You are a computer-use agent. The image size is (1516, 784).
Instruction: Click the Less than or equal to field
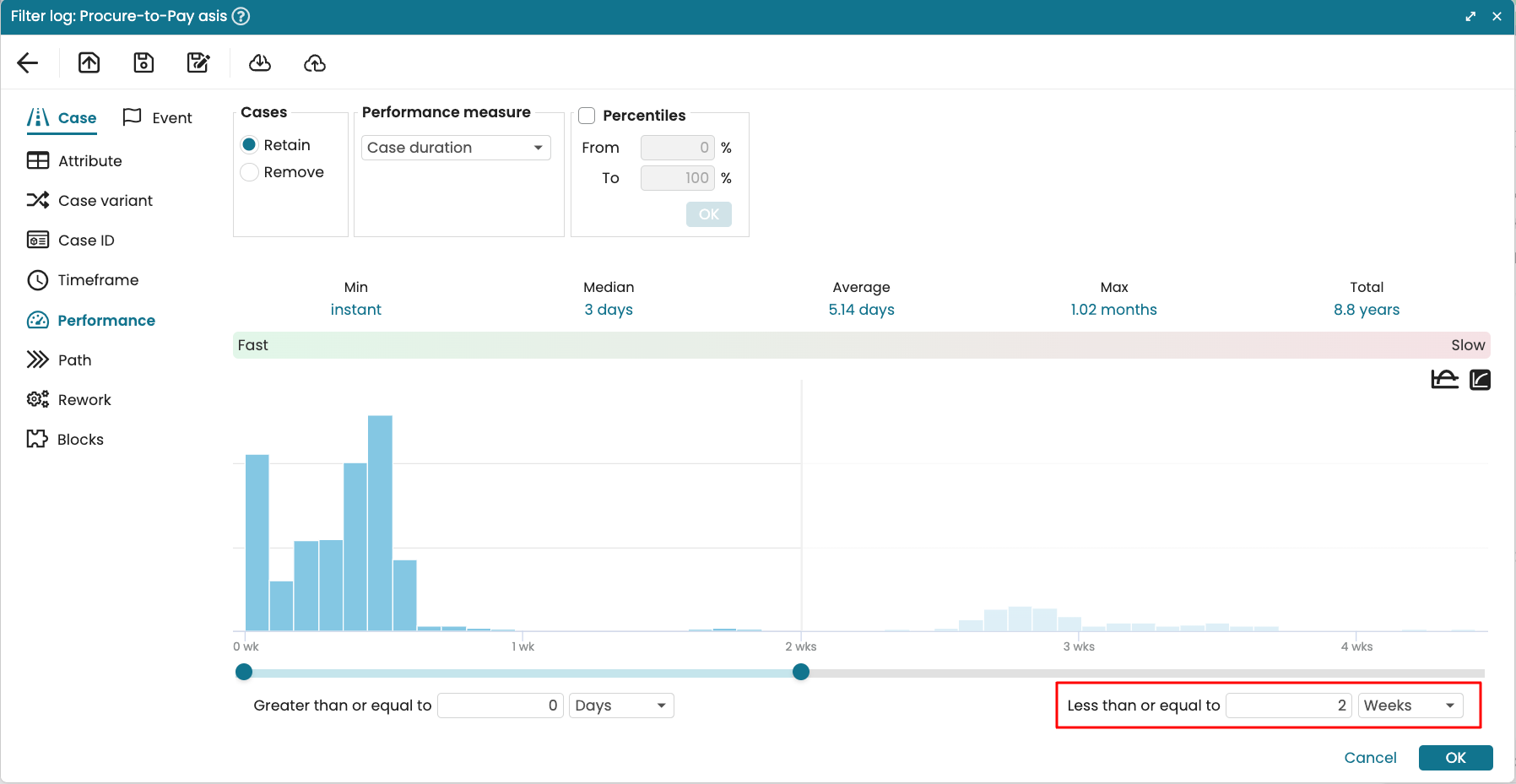(x=1288, y=706)
